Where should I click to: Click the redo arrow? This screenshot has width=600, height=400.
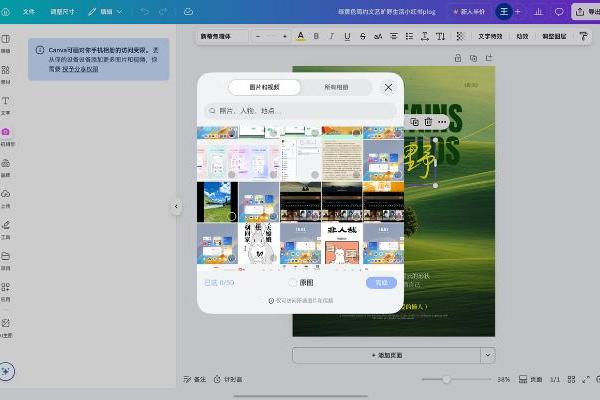(x=163, y=12)
